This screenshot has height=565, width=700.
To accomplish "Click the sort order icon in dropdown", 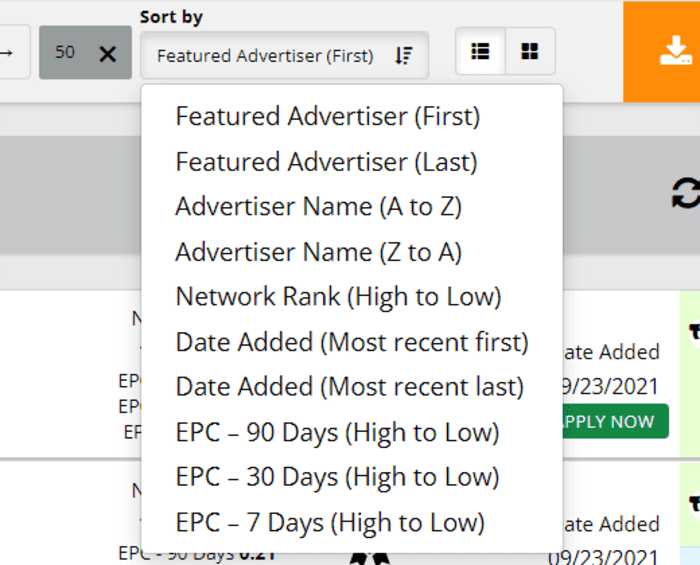I will point(404,56).
